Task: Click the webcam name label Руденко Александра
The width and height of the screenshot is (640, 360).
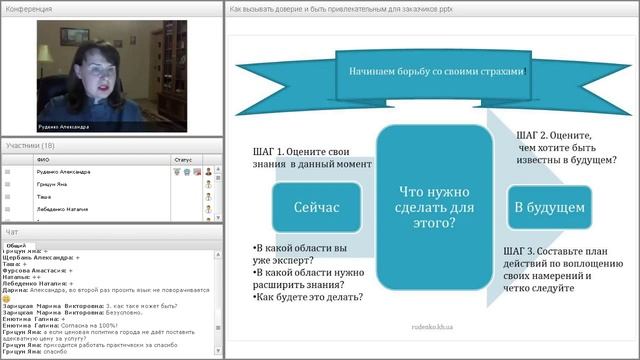Action: 64,127
